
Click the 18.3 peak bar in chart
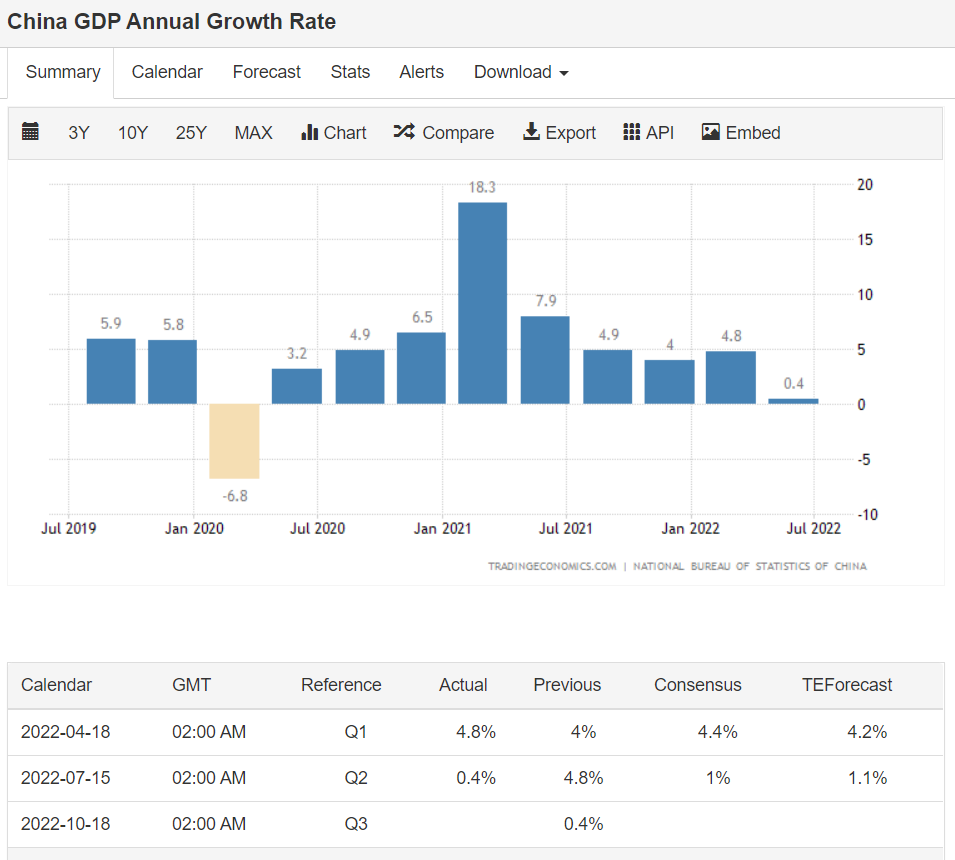click(x=482, y=302)
